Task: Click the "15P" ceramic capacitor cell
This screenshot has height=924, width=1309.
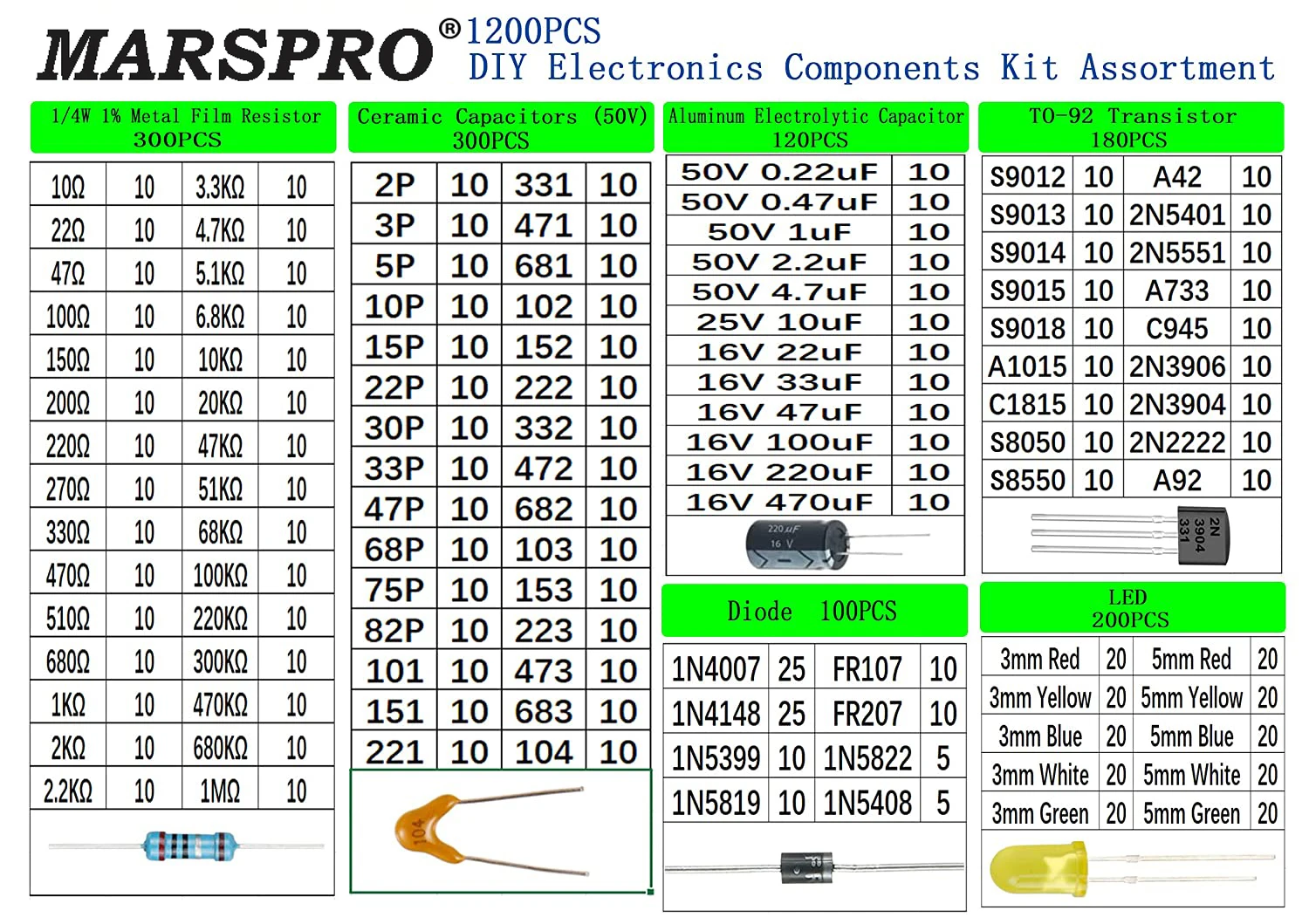Action: tap(394, 346)
